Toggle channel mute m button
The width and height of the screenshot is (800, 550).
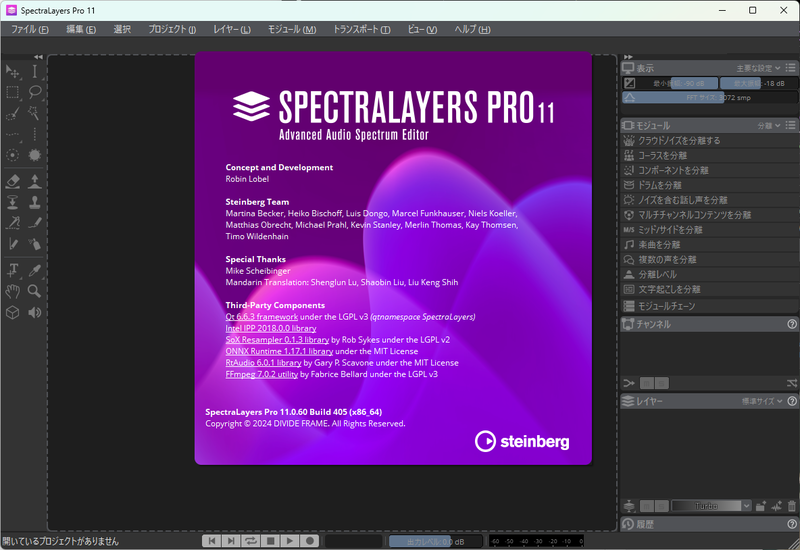(646, 383)
